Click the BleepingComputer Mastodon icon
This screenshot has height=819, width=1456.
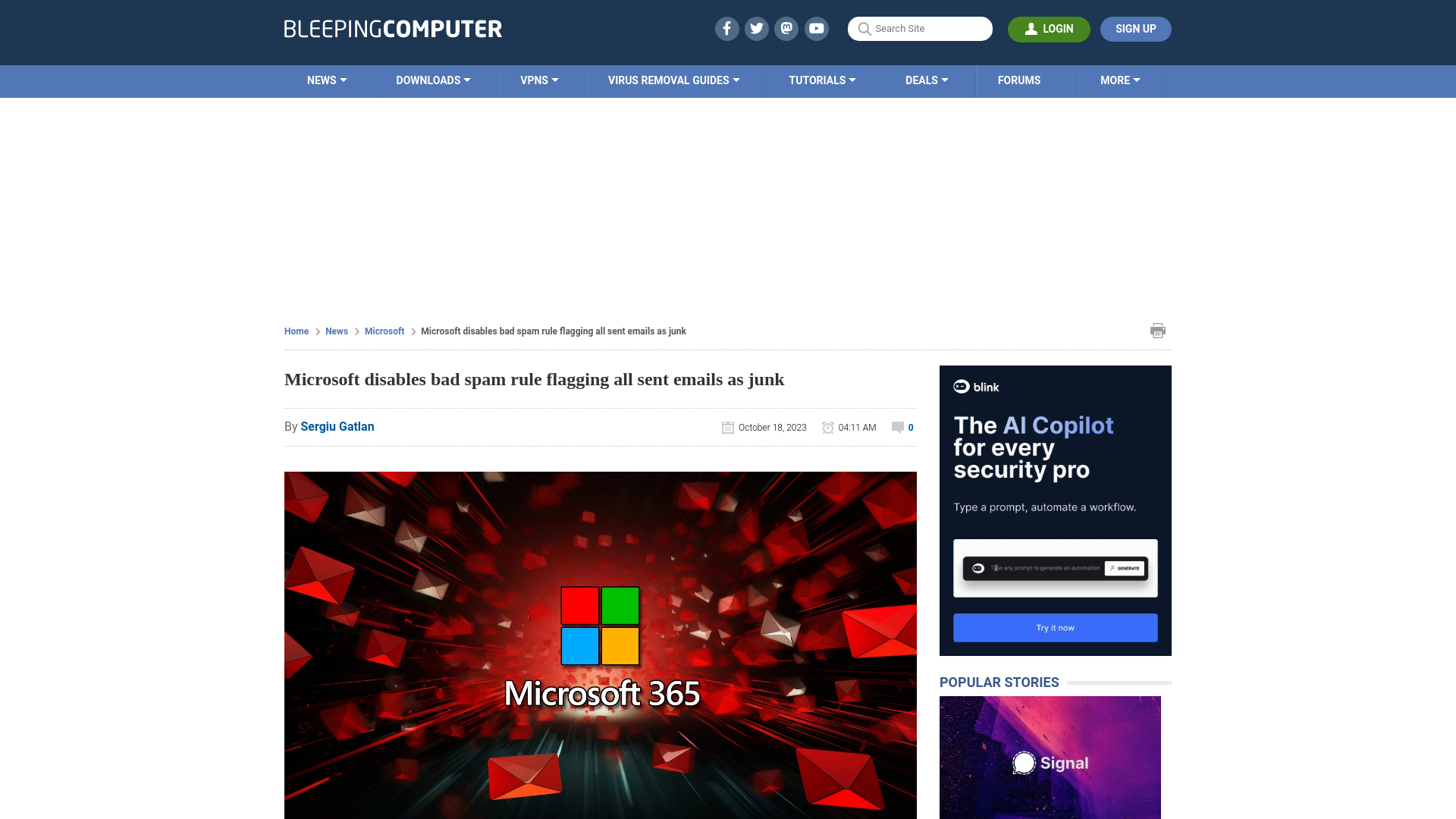(x=787, y=28)
